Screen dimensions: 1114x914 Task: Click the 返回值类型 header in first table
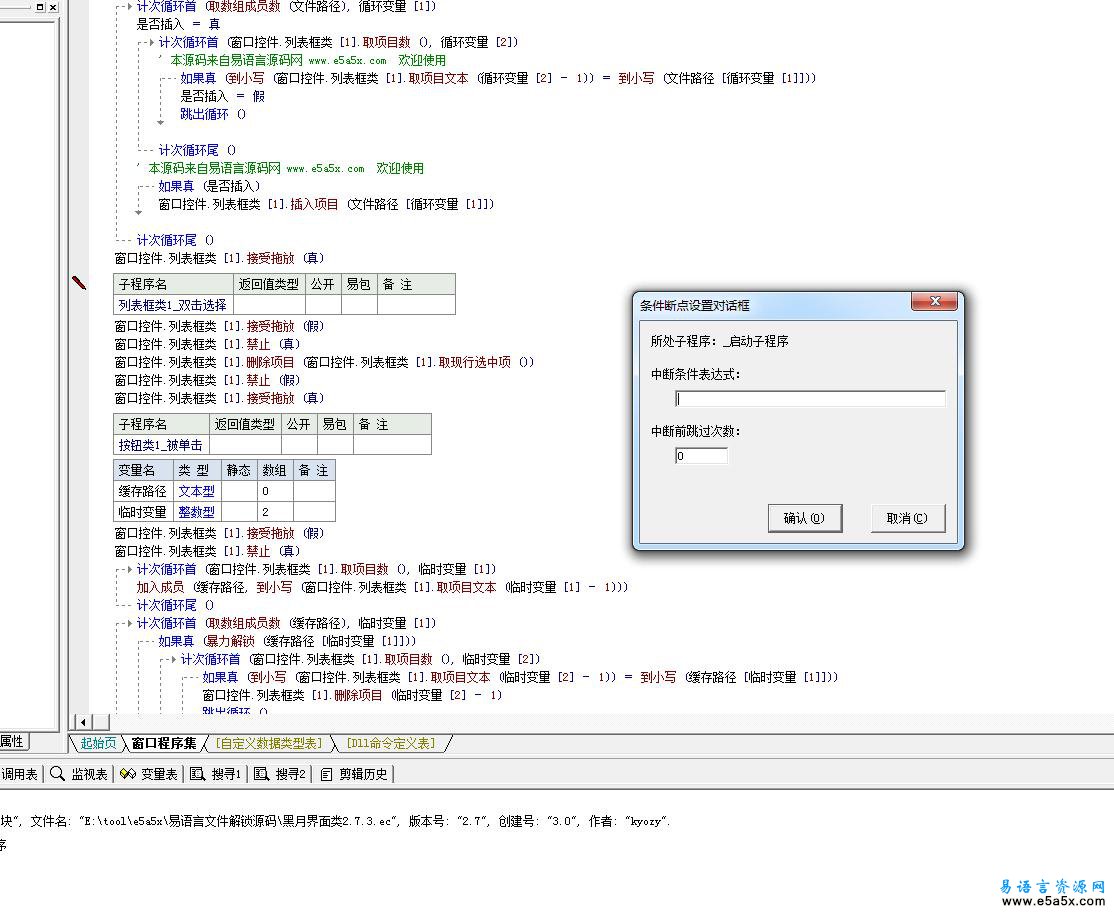(x=269, y=284)
